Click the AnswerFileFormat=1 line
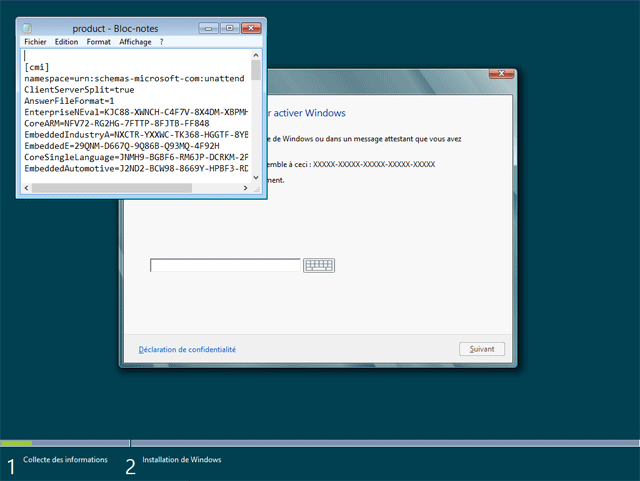Screen dimensions: 640x481 click(x=69, y=101)
